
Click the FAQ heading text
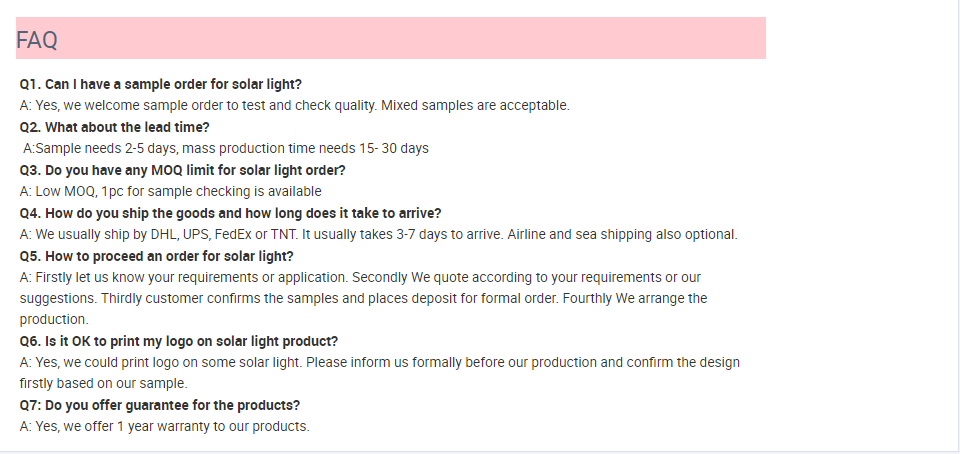37,40
